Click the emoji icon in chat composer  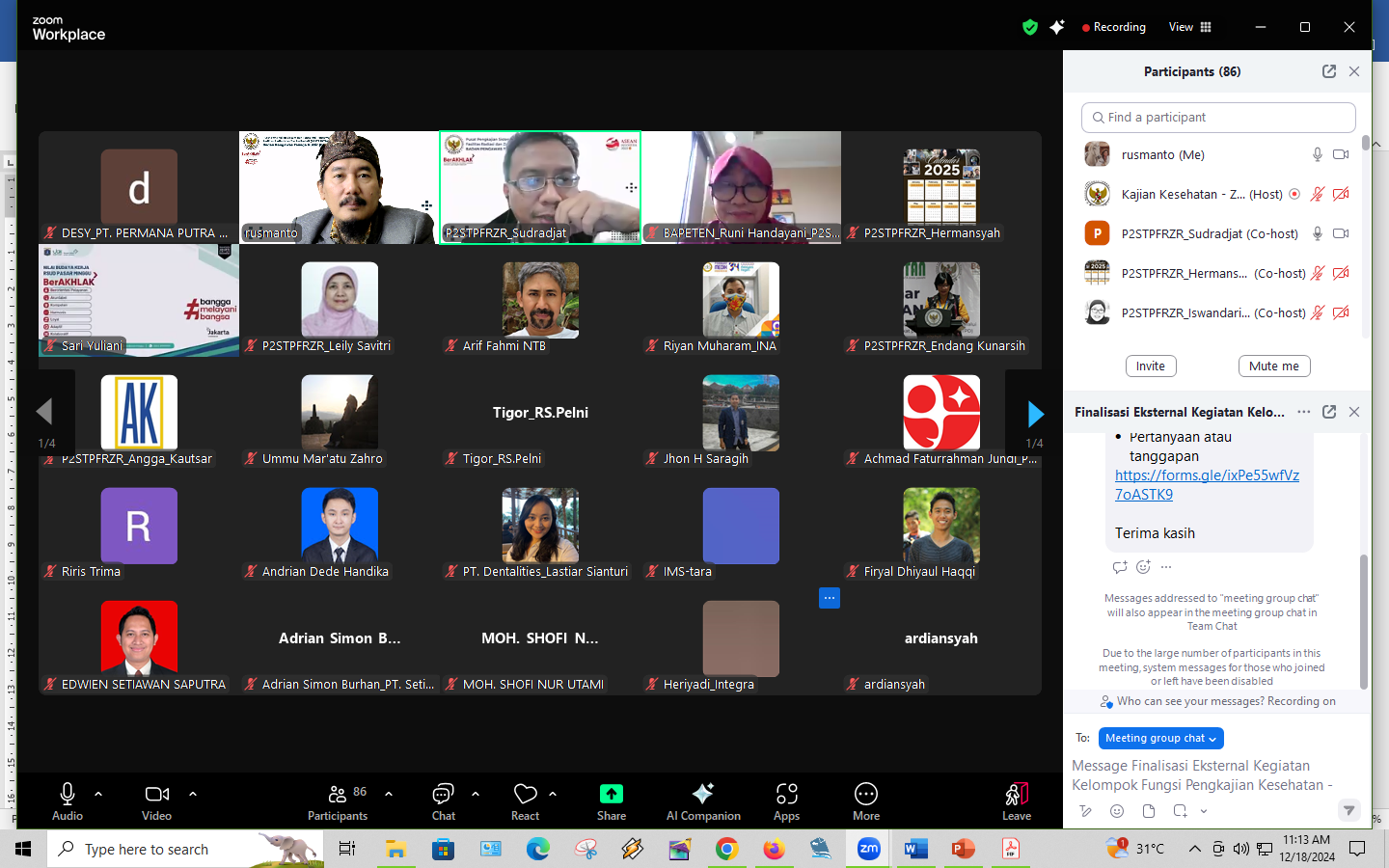click(1116, 811)
